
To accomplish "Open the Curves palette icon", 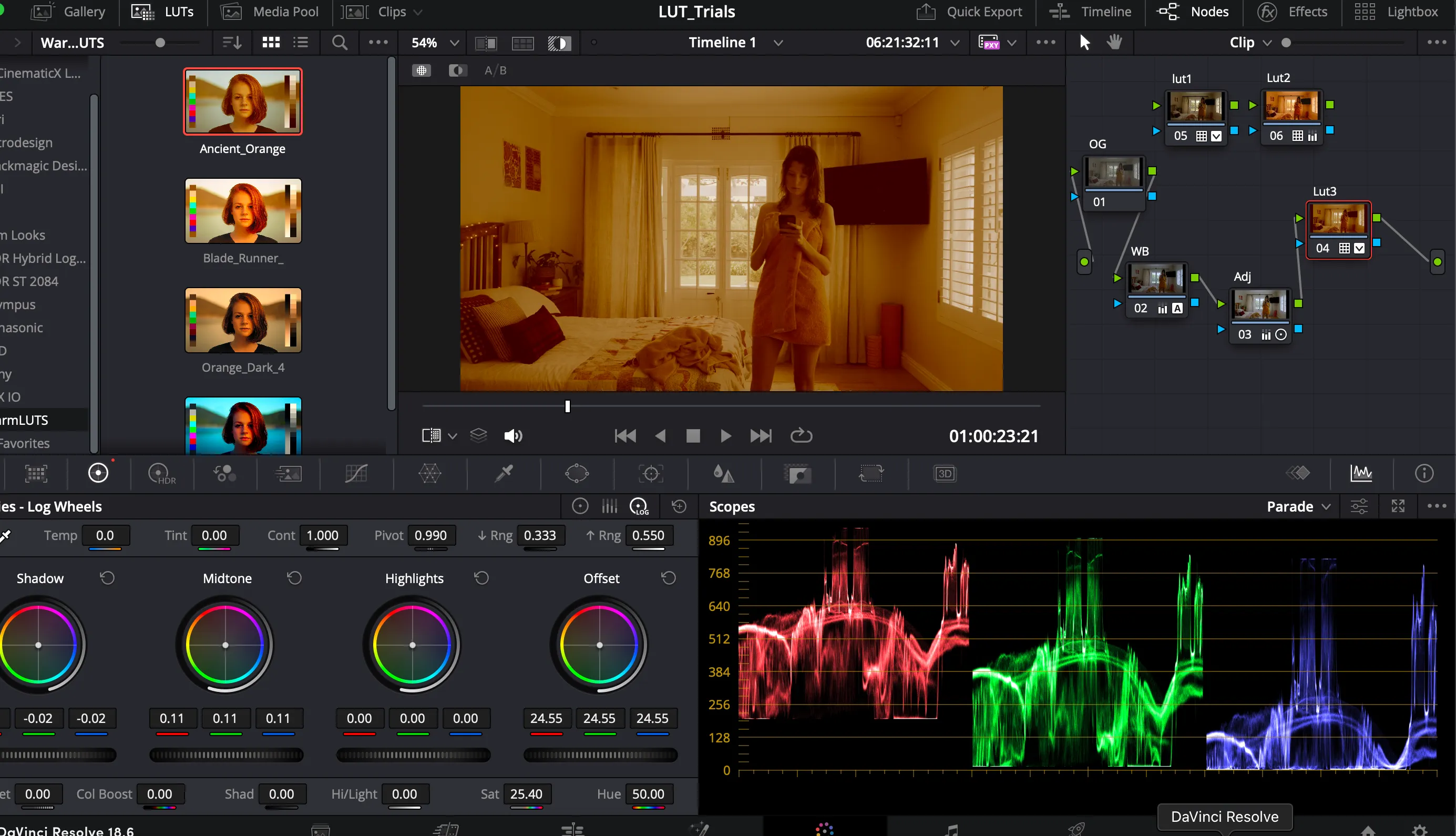I will click(x=356, y=474).
